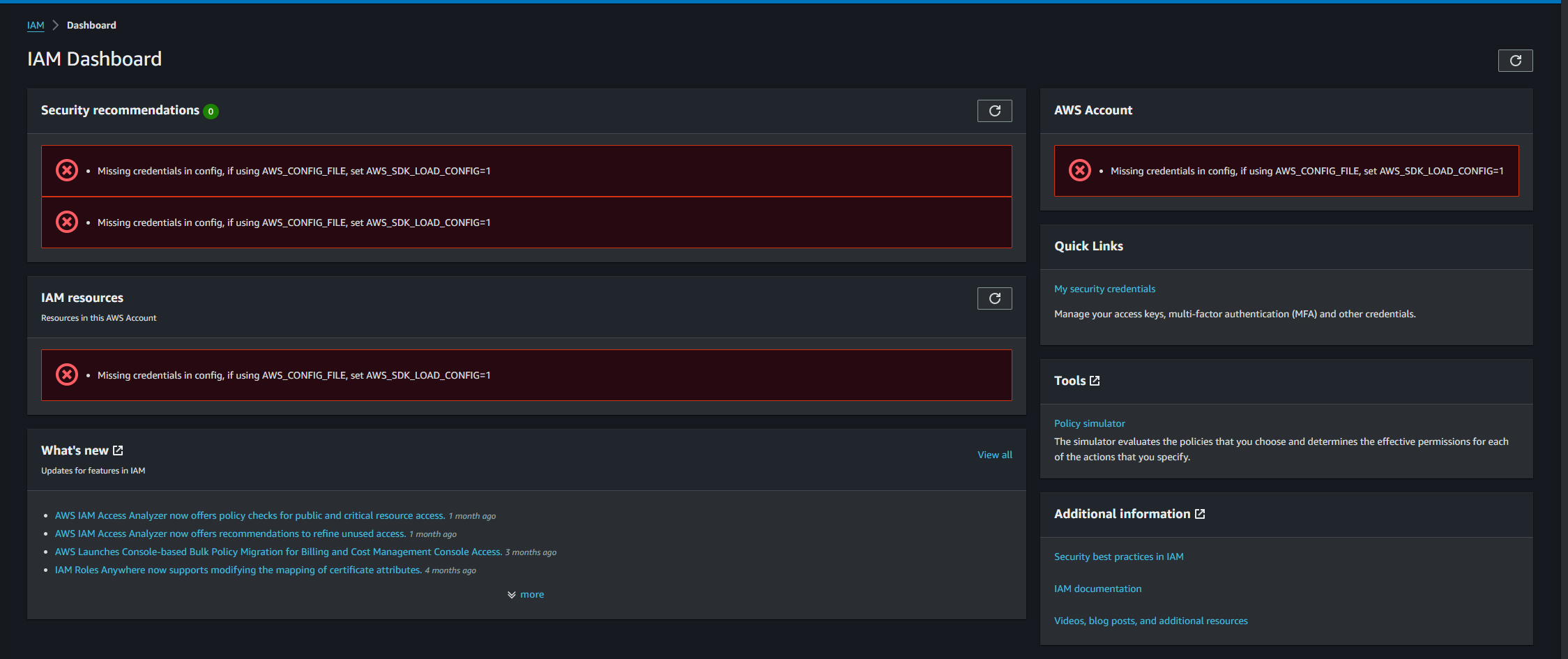Click error icon in IAM resources panel
This screenshot has height=659, width=1568.
[x=67, y=374]
